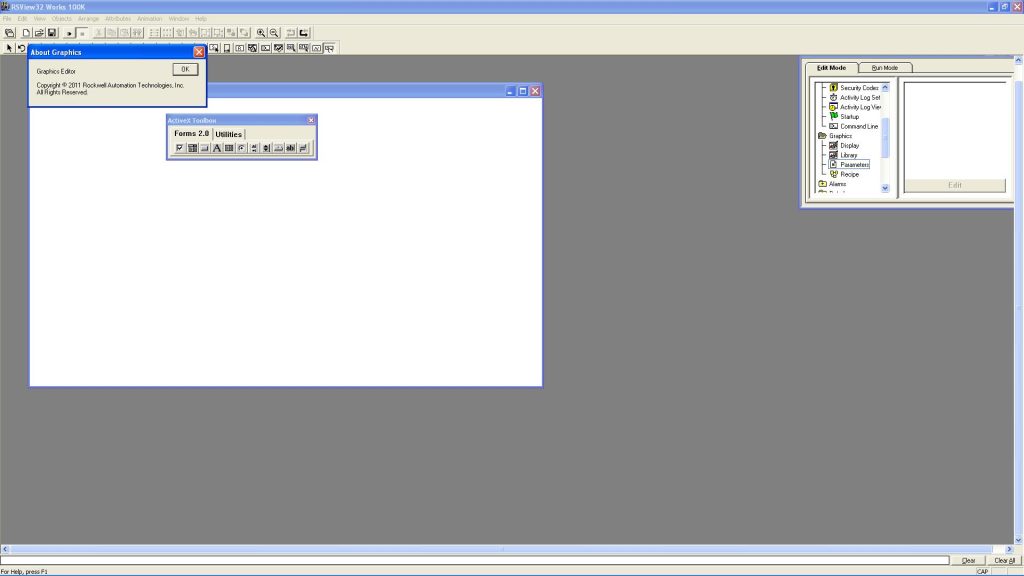This screenshot has width=1024, height=576.
Task: Open the Animation menu
Action: [x=148, y=18]
